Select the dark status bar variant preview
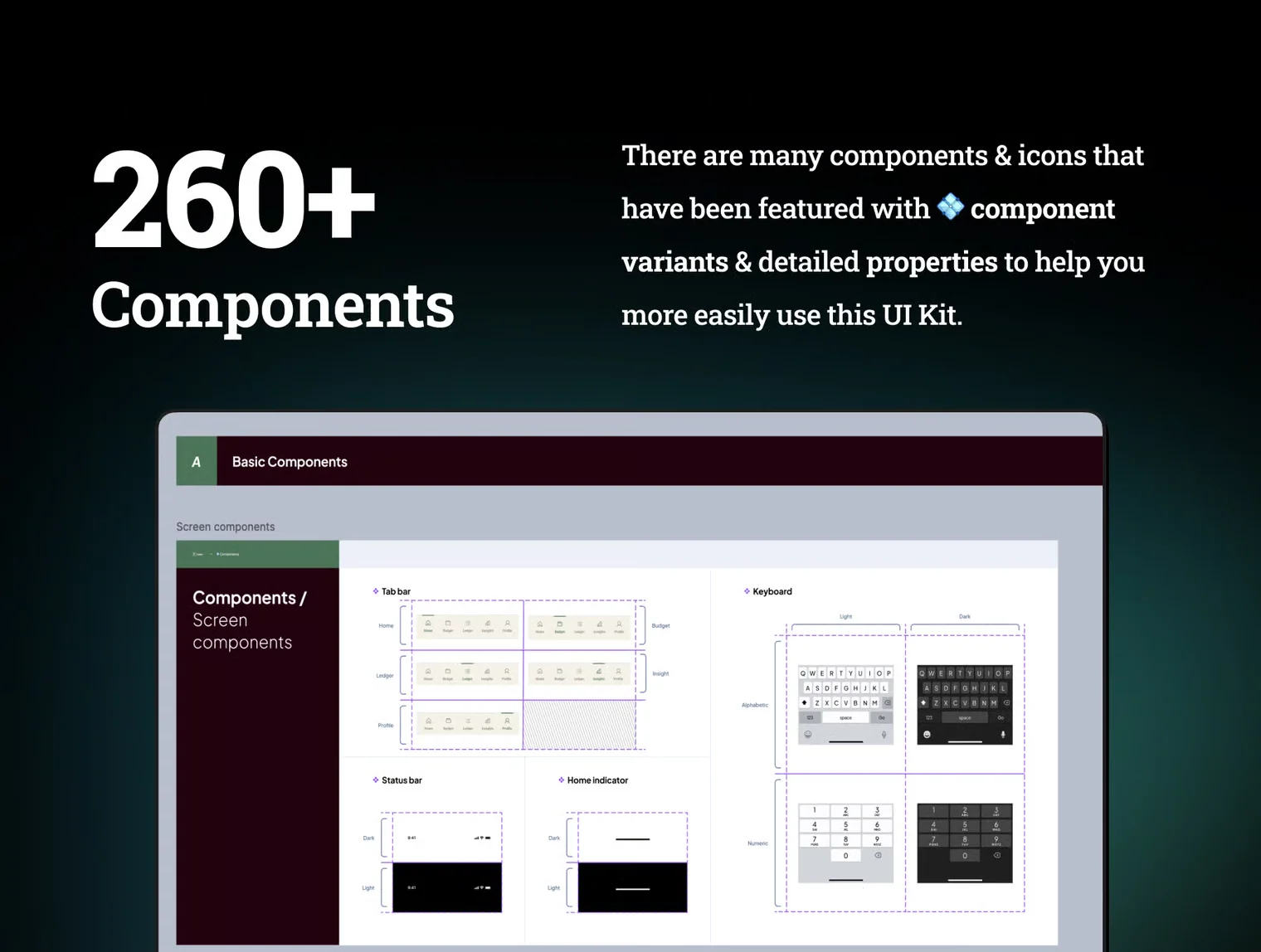The image size is (1261, 952). click(446, 838)
